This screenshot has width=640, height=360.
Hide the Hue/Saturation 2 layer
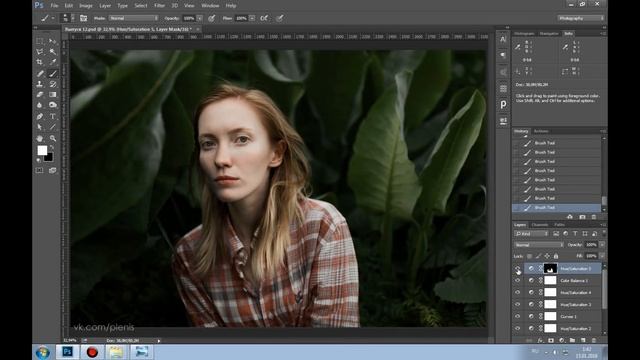(x=518, y=328)
